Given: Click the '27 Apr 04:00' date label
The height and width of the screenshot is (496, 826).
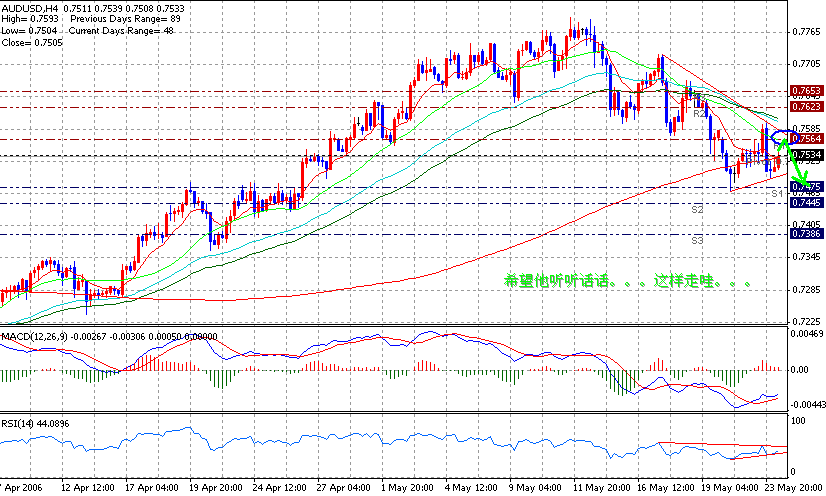Looking at the screenshot, I should [343, 488].
